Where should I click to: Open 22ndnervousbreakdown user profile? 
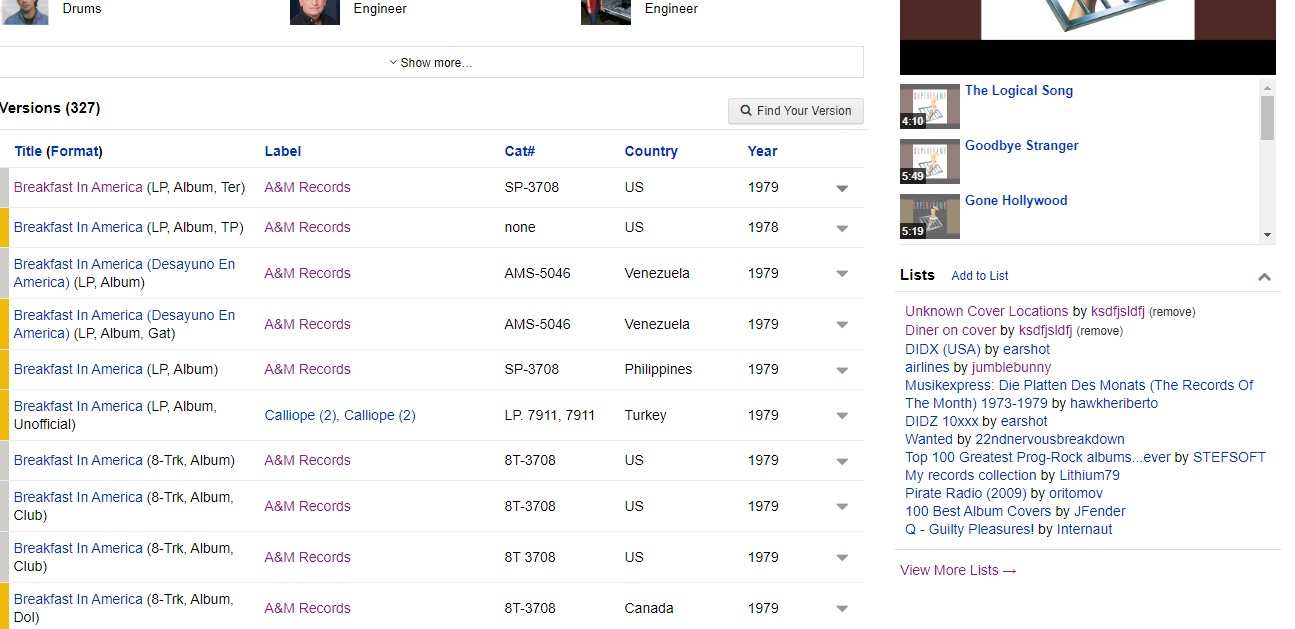point(1050,439)
